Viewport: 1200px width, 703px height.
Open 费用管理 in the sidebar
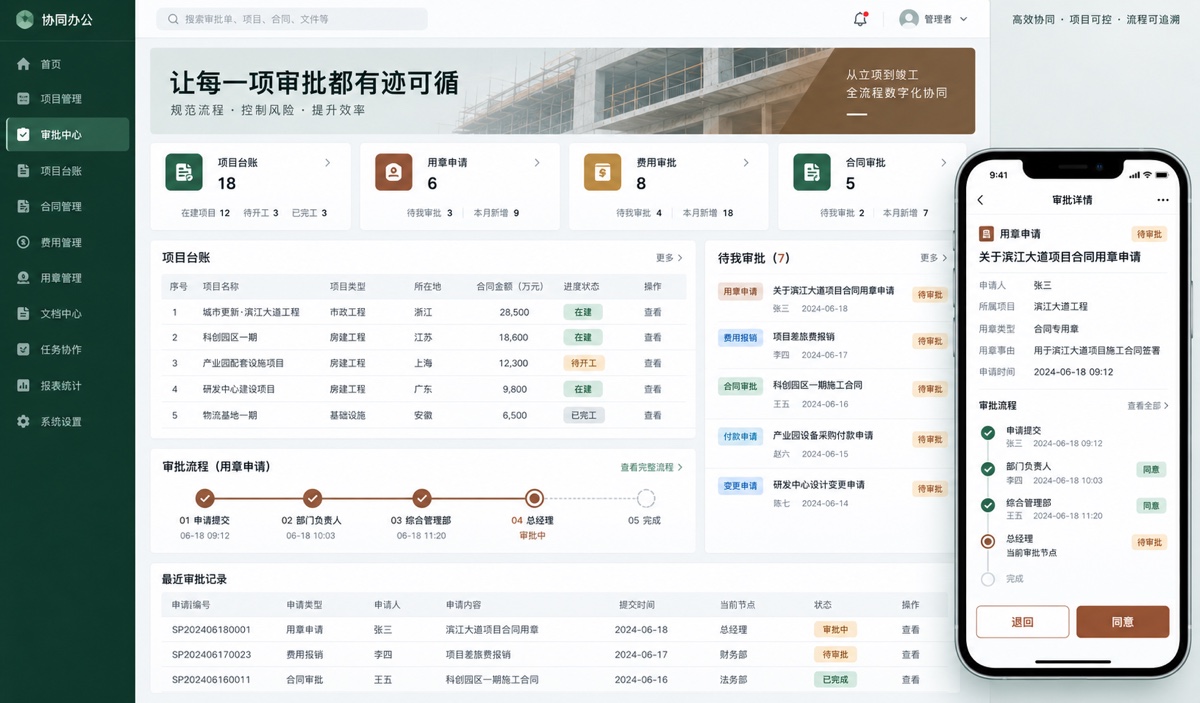(x=67, y=242)
